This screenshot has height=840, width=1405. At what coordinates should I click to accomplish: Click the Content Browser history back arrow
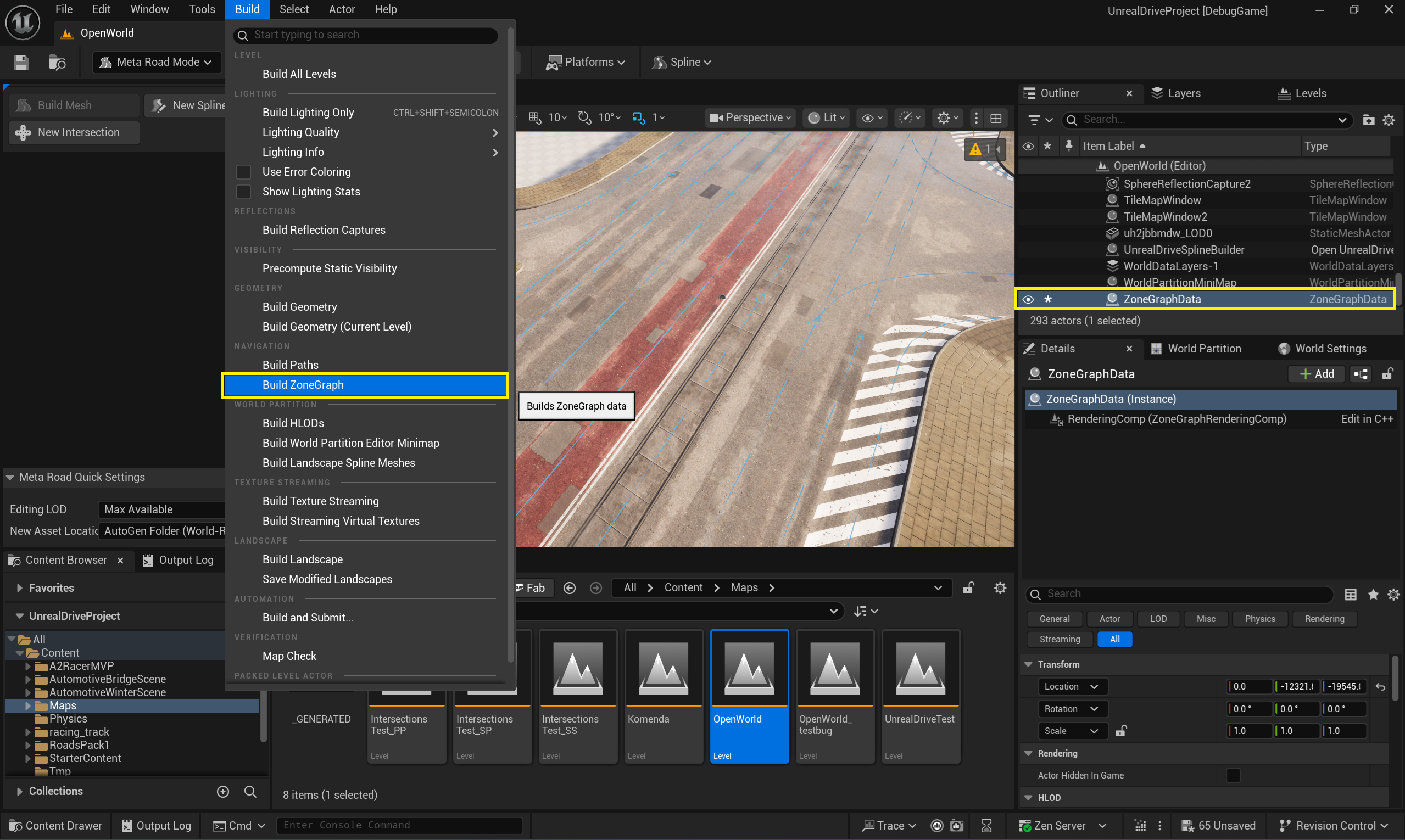click(x=570, y=588)
